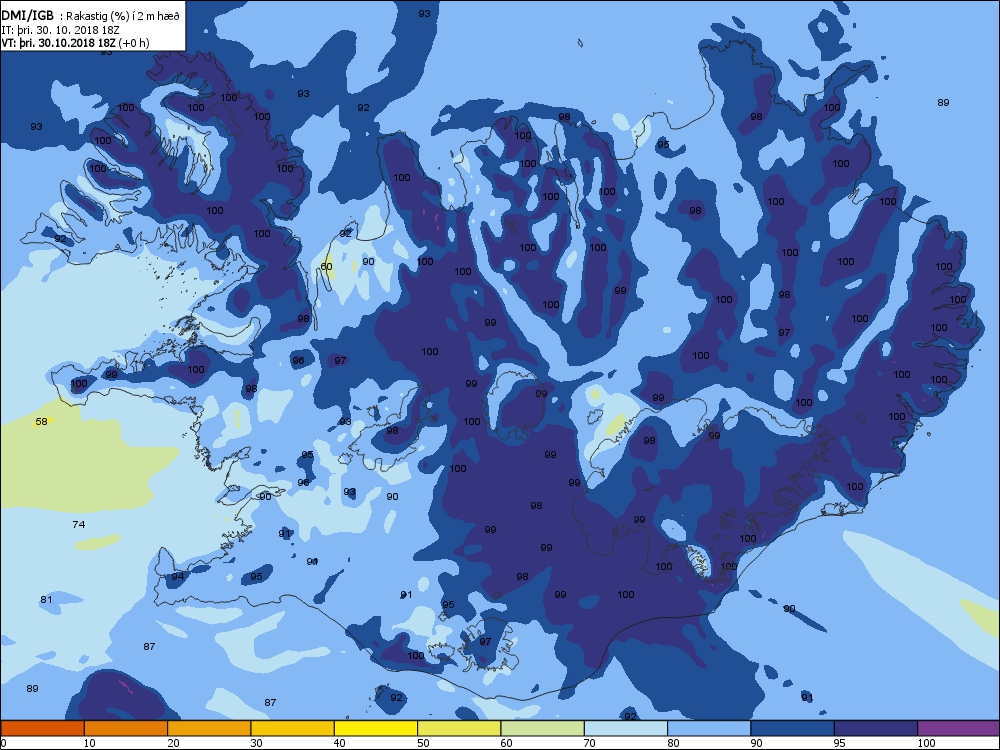
Task: Click the legend tick label 0
Action: 4,743
